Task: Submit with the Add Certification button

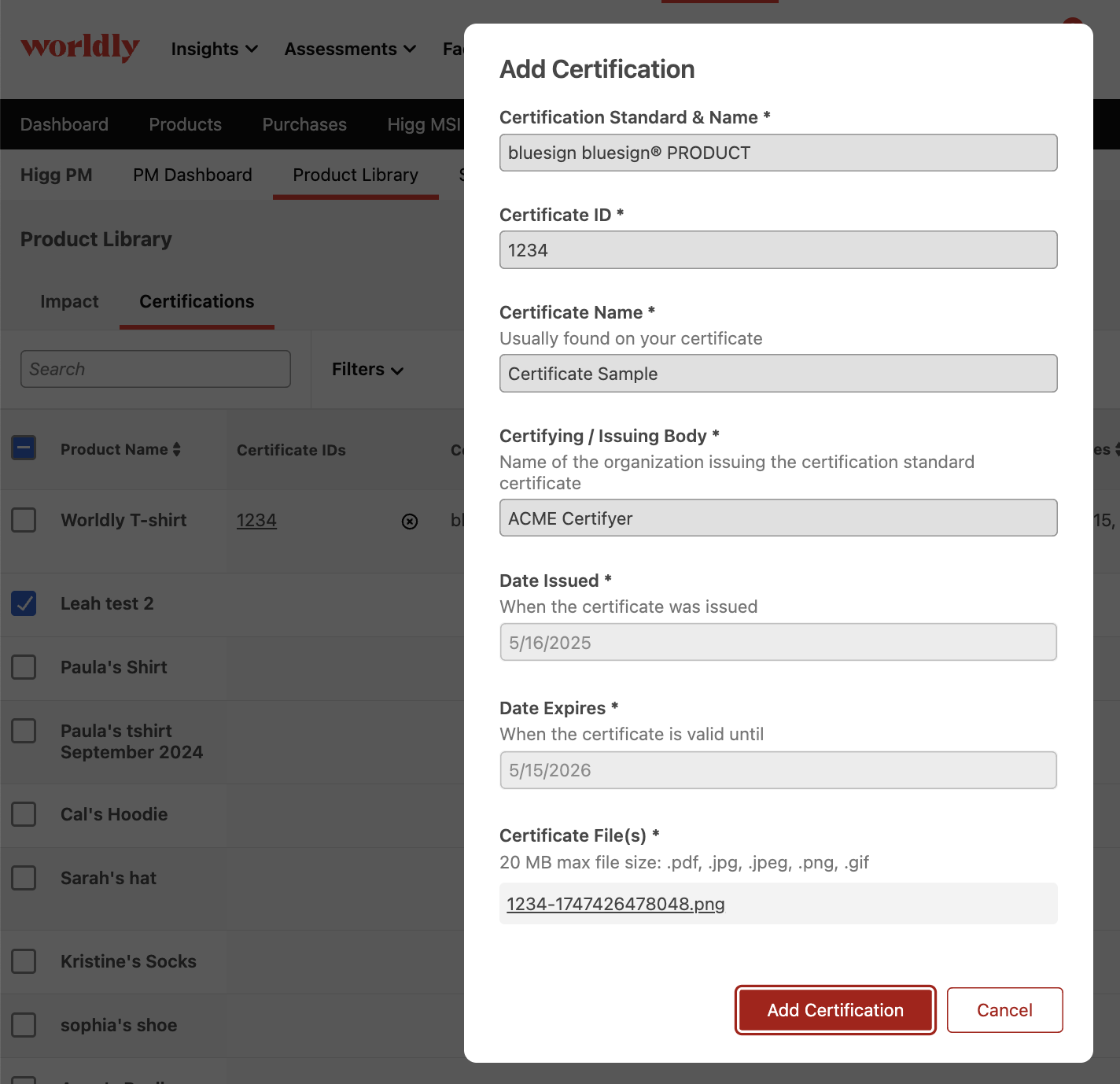Action: coord(835,1010)
